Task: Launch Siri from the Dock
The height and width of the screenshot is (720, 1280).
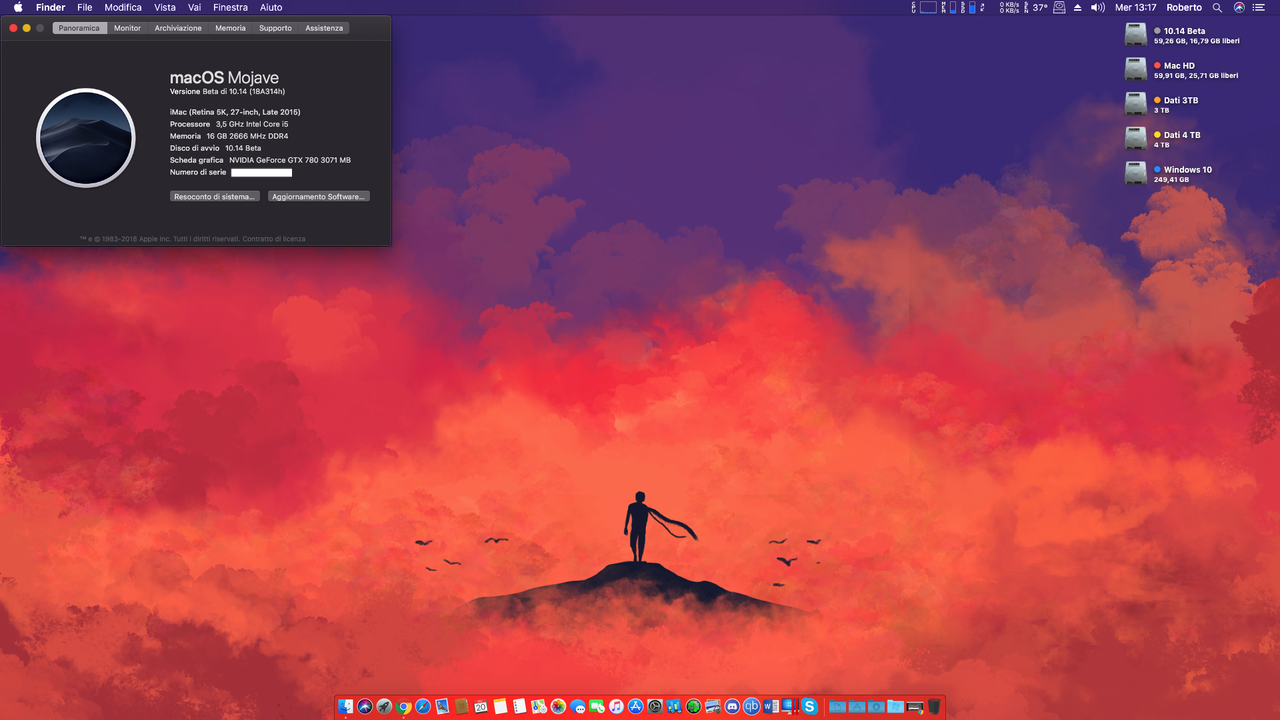Action: tap(365, 706)
